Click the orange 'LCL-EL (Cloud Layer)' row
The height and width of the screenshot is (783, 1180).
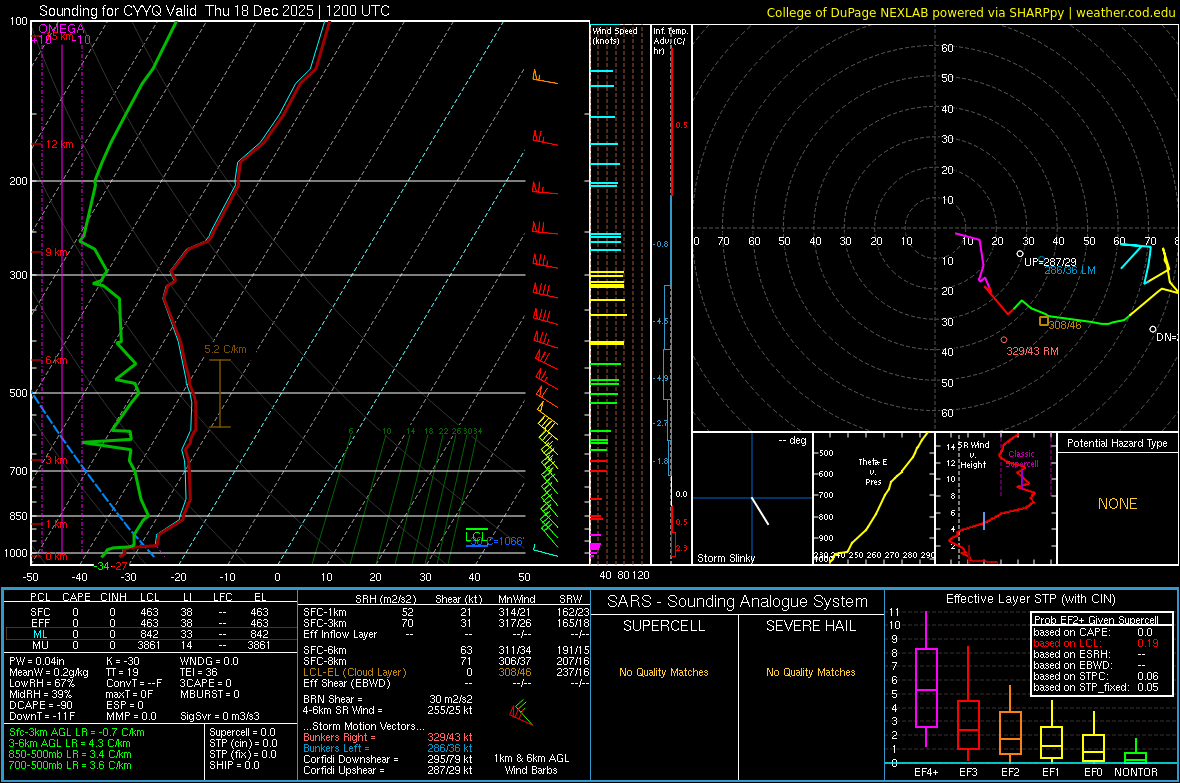pos(446,672)
